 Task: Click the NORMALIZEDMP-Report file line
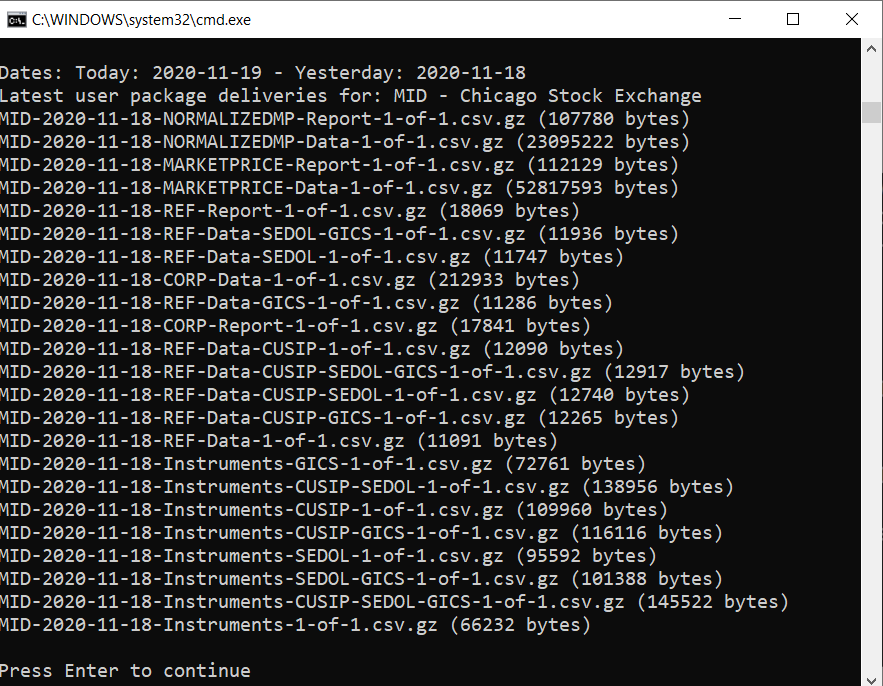pyautogui.click(x=345, y=119)
